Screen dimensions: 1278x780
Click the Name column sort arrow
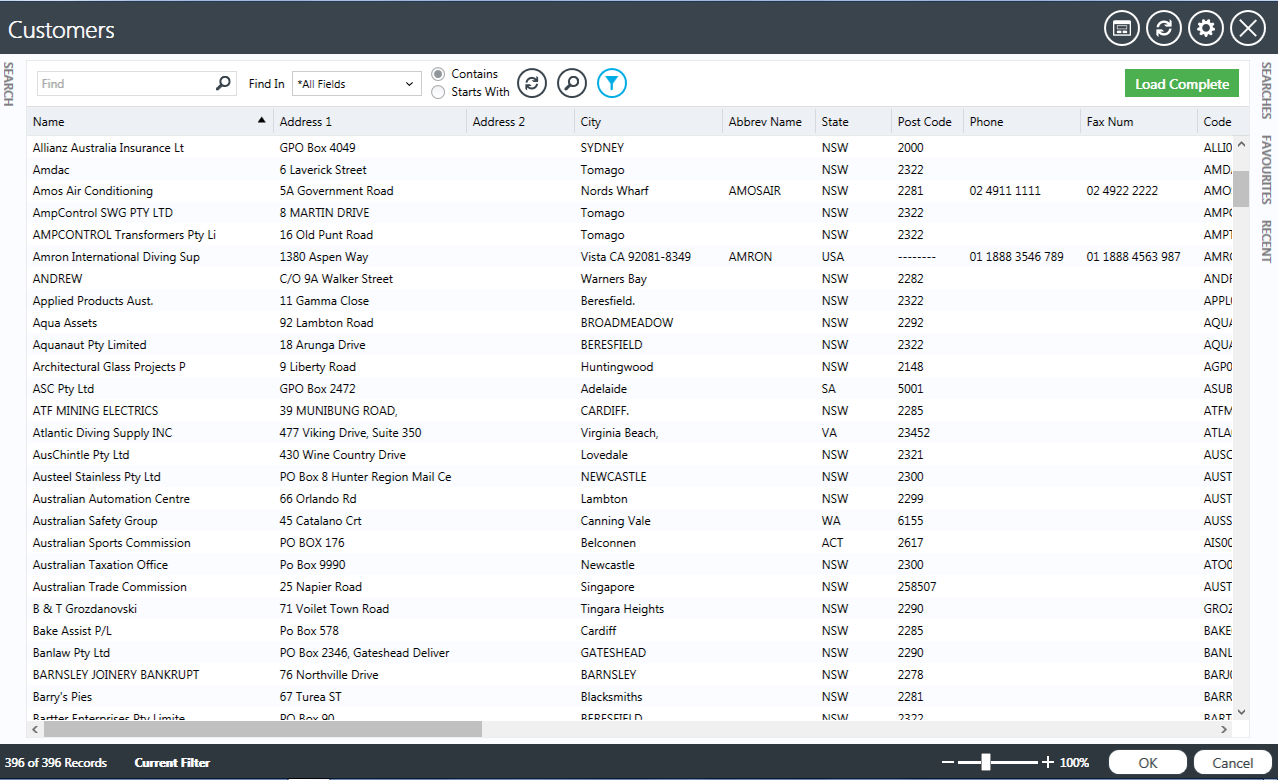click(x=262, y=120)
